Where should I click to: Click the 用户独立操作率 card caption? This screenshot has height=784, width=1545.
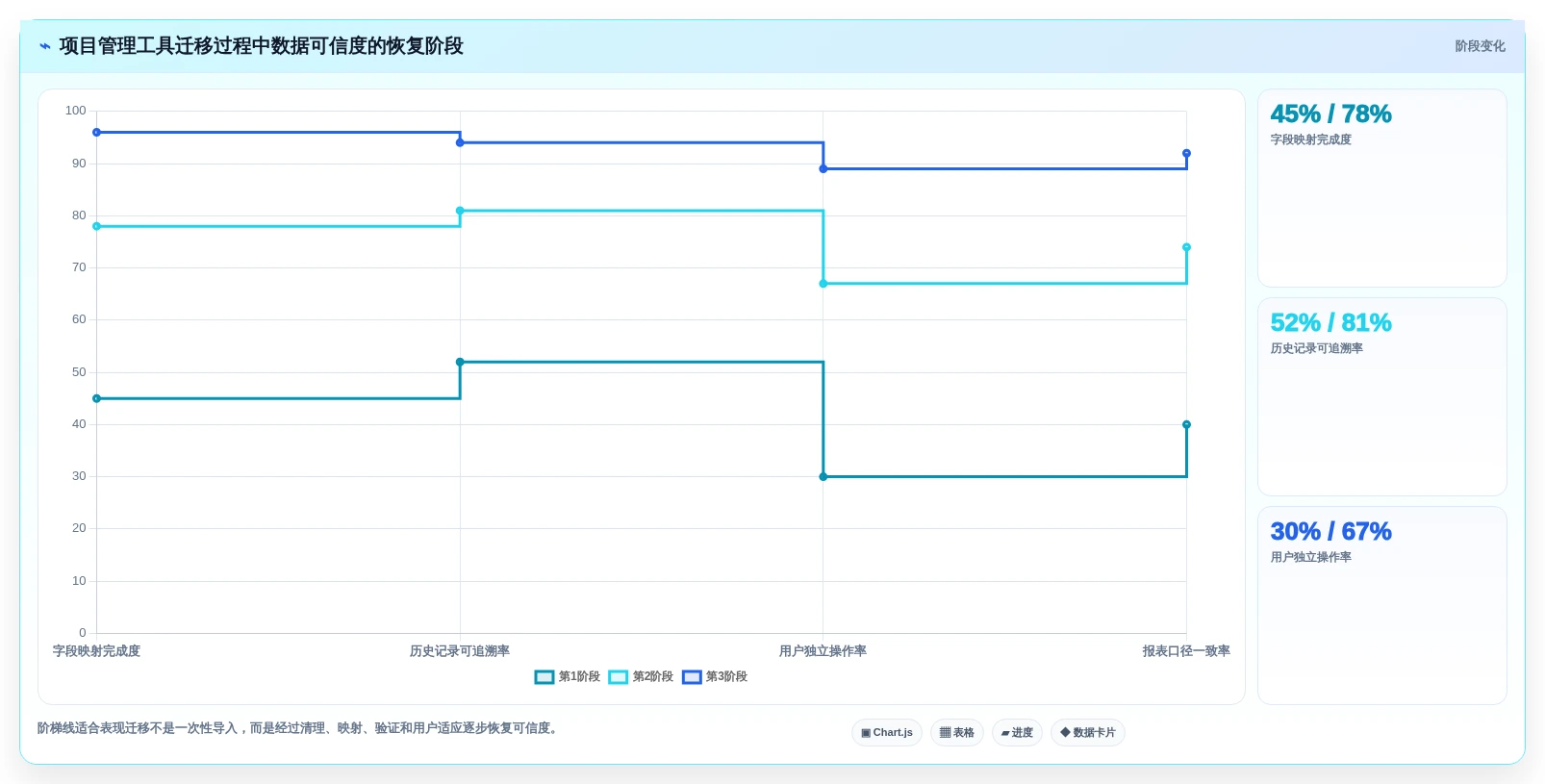click(x=1310, y=557)
